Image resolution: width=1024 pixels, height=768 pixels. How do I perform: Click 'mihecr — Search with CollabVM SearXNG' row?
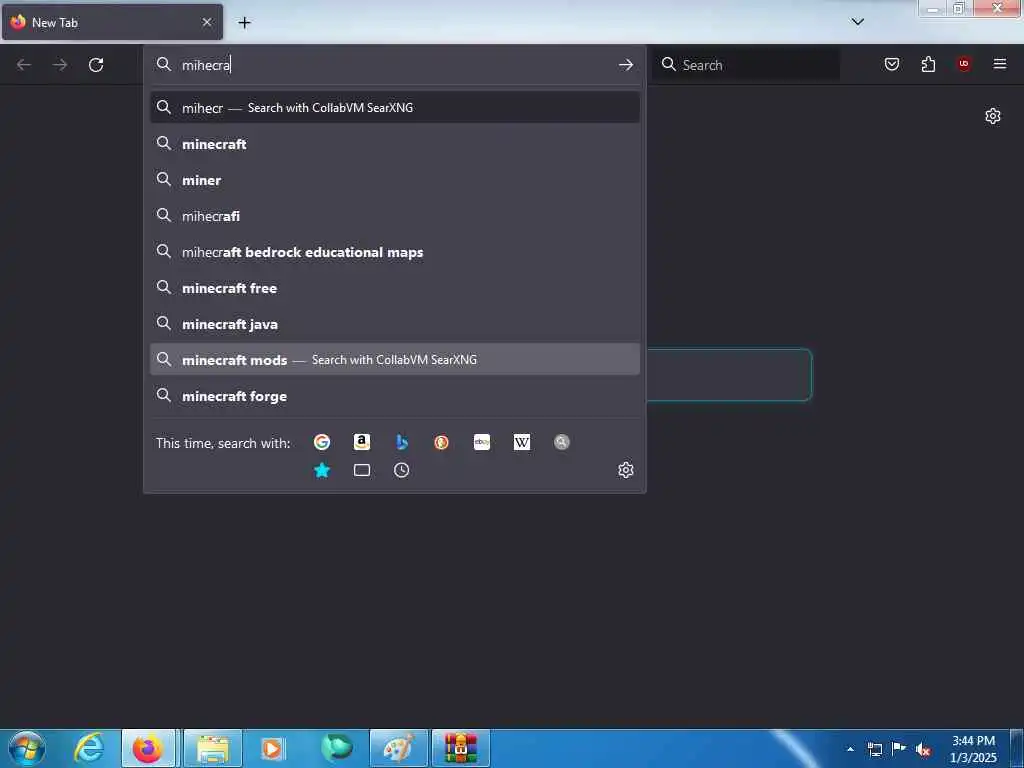point(394,107)
